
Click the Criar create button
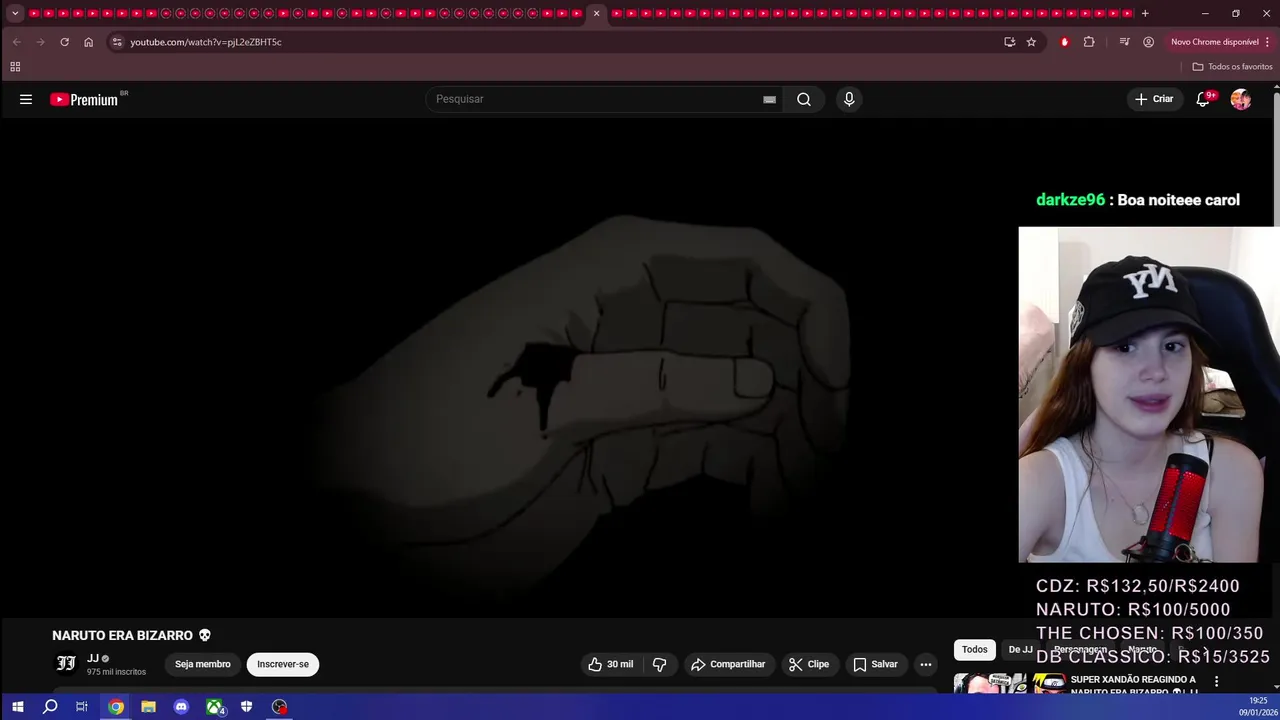coord(1154,99)
